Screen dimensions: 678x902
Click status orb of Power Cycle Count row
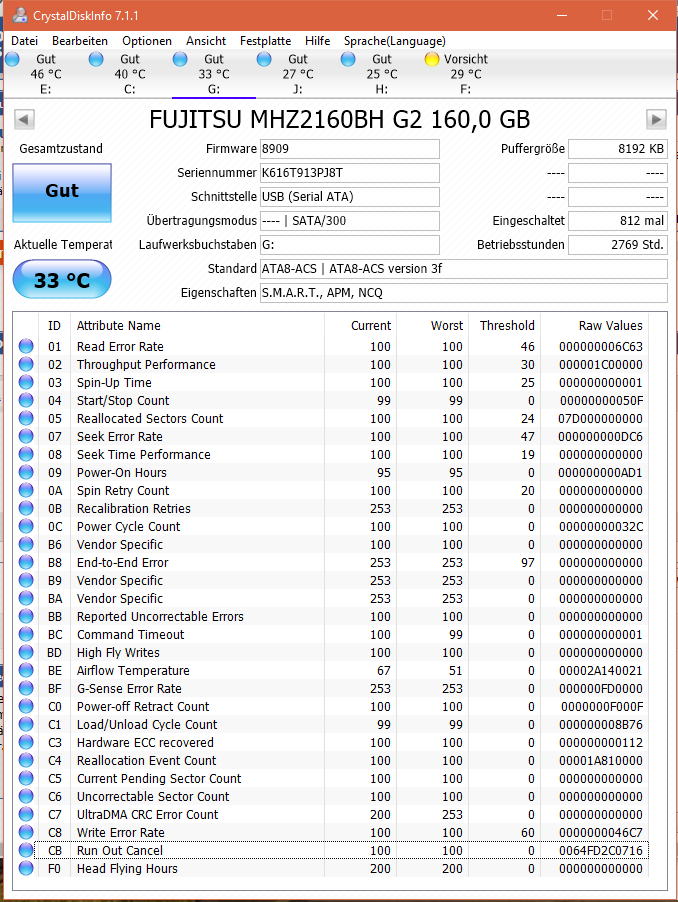point(26,526)
